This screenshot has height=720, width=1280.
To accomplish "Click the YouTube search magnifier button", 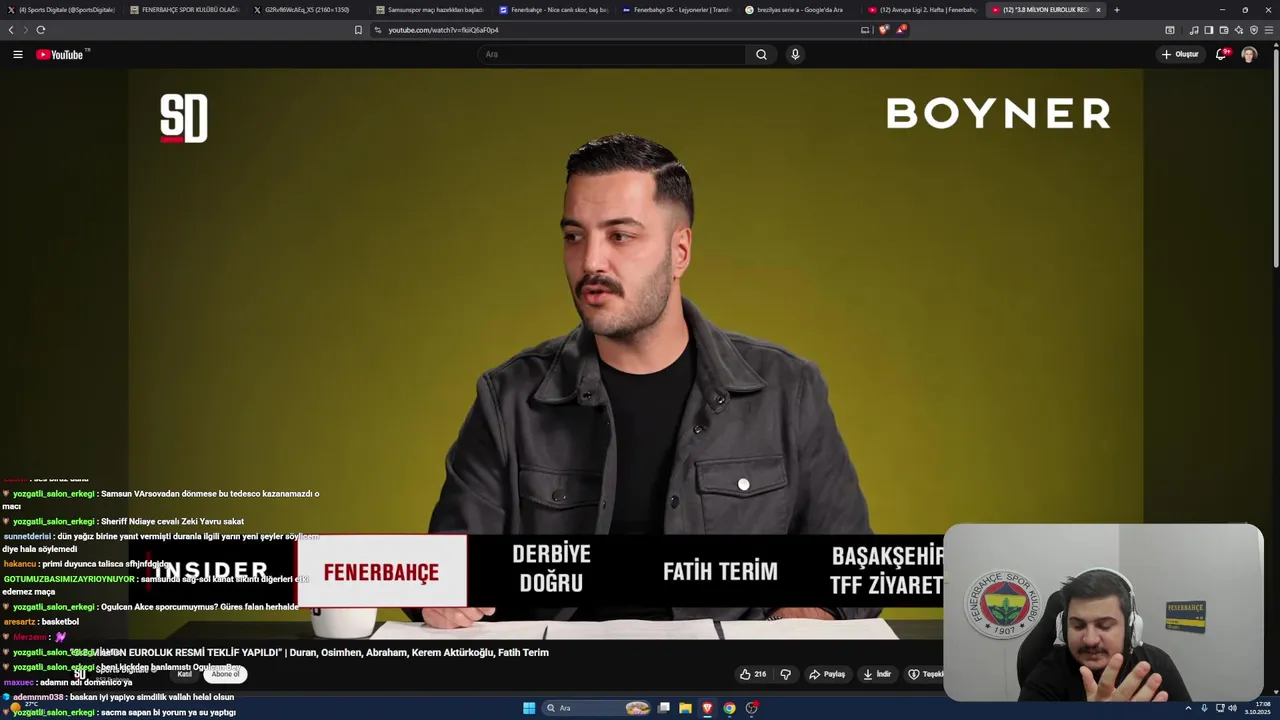I will pyautogui.click(x=761, y=54).
